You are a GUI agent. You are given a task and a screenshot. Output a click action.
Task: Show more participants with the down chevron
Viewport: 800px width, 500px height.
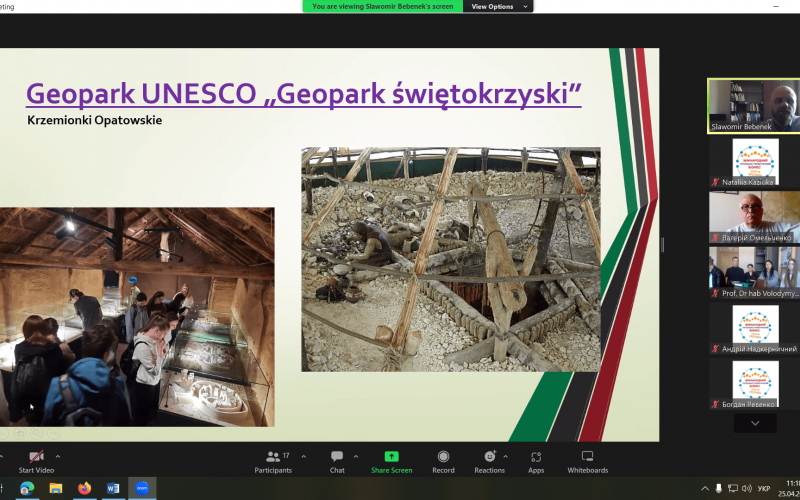pyautogui.click(x=755, y=423)
